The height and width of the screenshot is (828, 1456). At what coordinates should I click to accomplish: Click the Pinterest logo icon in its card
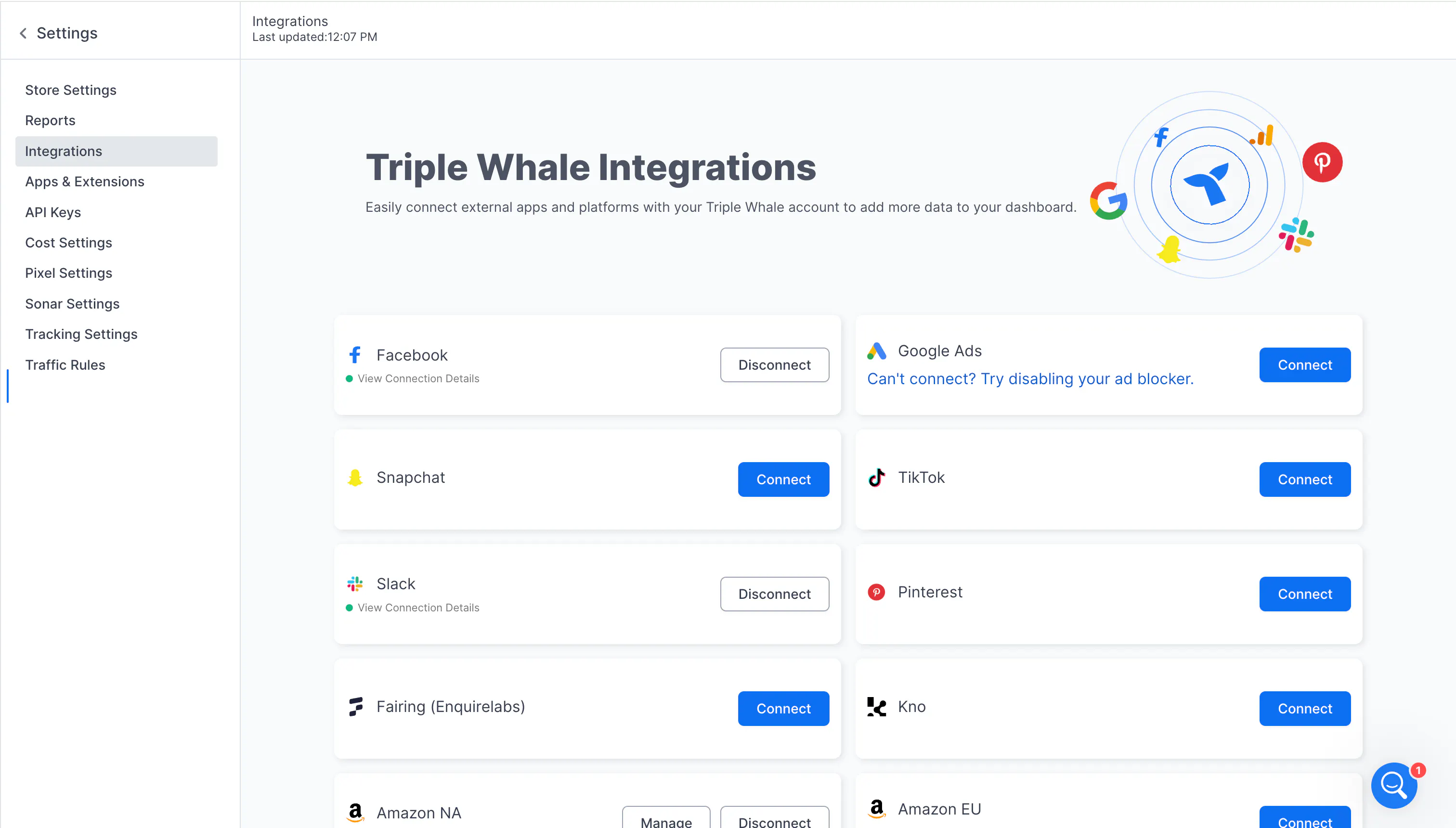pyautogui.click(x=876, y=592)
